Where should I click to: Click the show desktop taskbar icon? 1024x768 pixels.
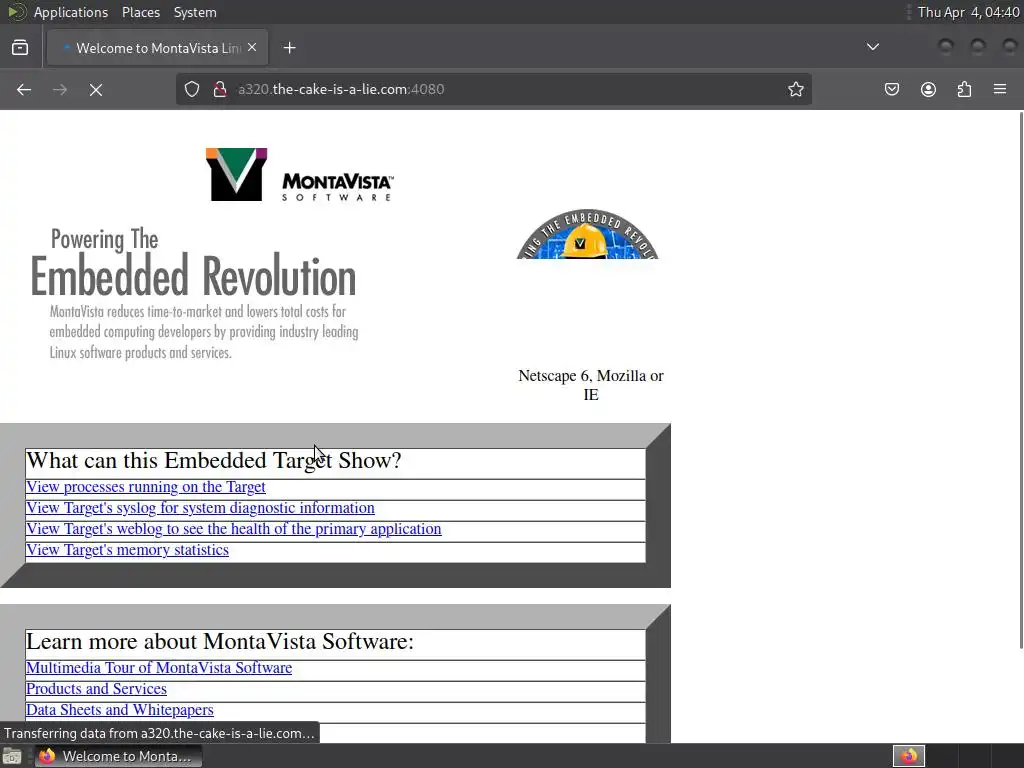pos(12,756)
